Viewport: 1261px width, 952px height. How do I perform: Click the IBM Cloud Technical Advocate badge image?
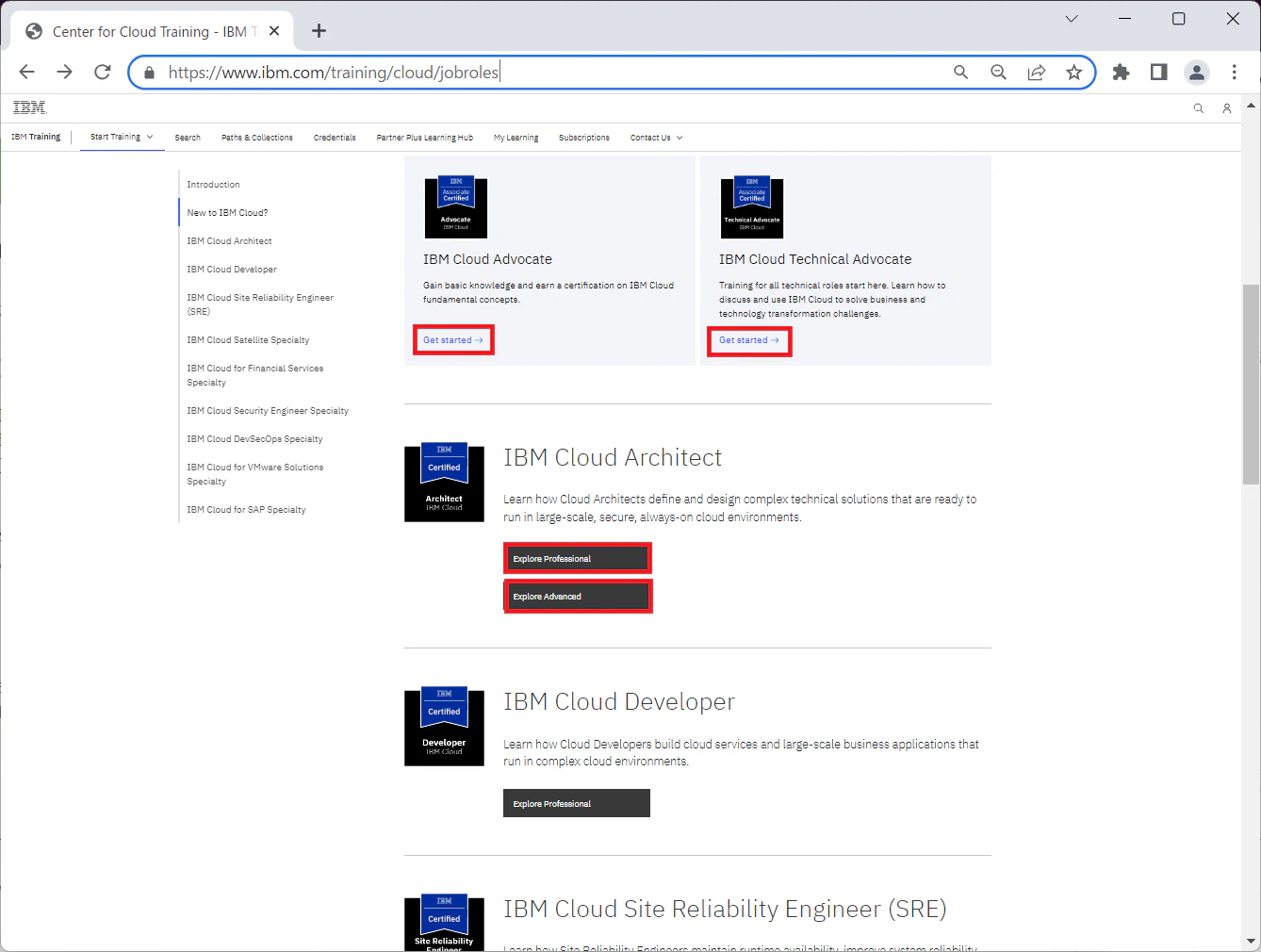pyautogui.click(x=752, y=207)
